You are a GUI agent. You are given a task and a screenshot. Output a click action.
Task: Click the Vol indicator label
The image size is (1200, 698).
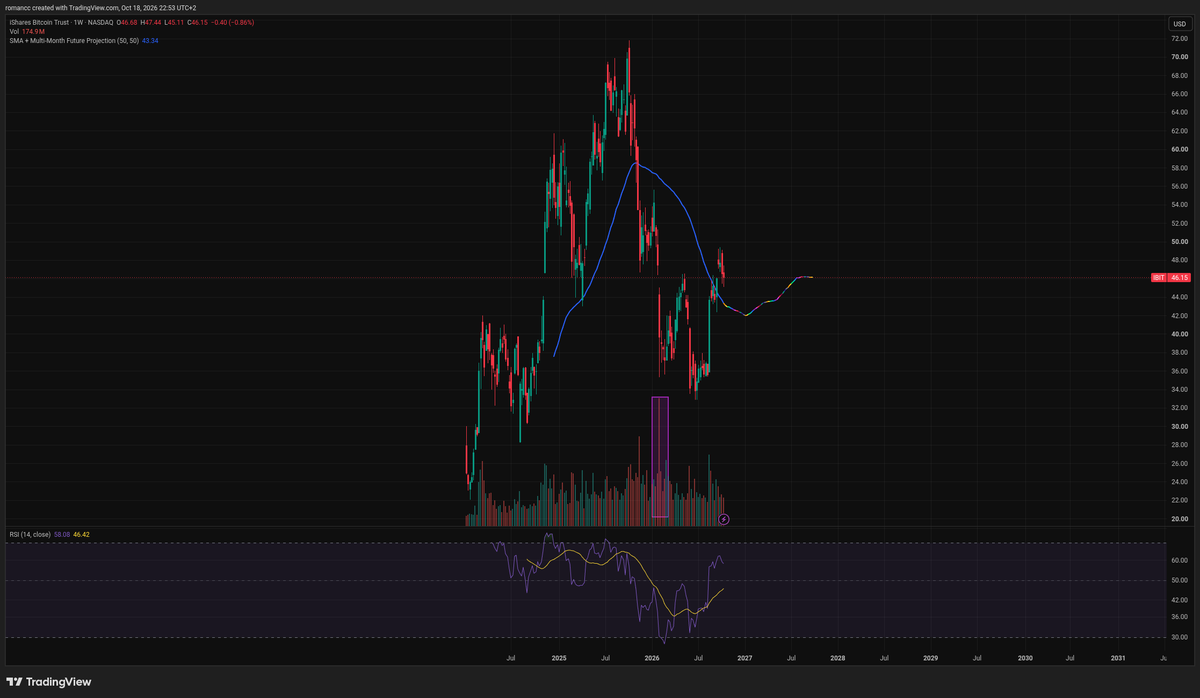(14, 31)
